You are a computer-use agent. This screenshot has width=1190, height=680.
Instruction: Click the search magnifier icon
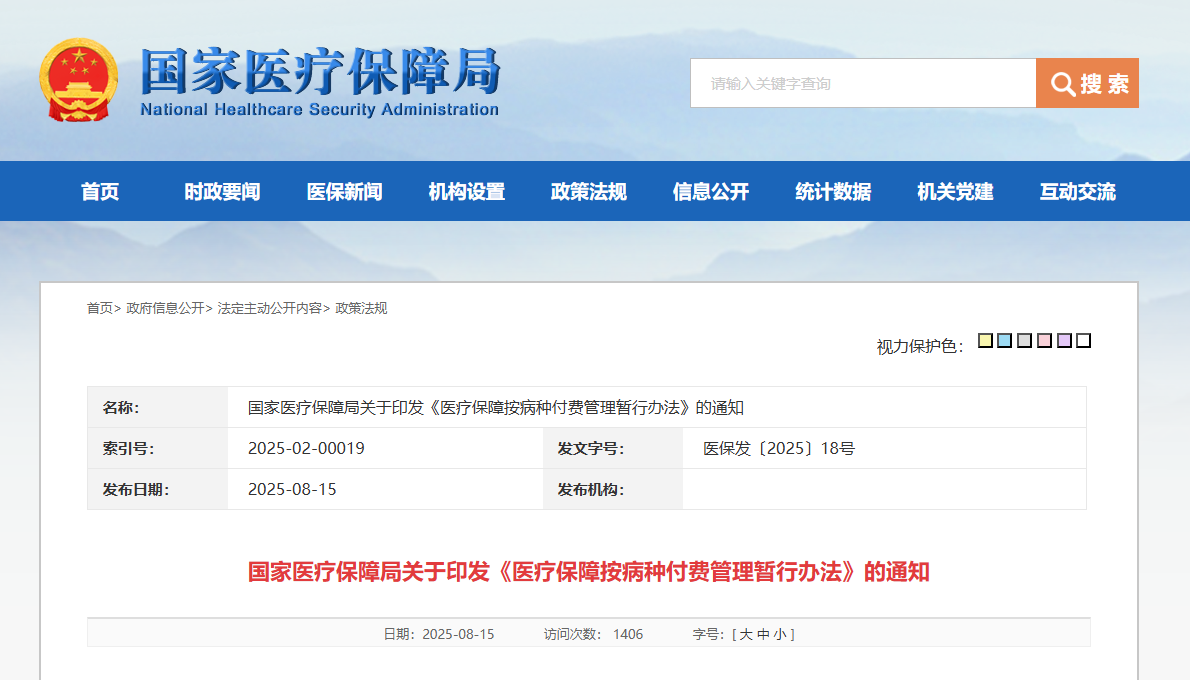point(1062,83)
